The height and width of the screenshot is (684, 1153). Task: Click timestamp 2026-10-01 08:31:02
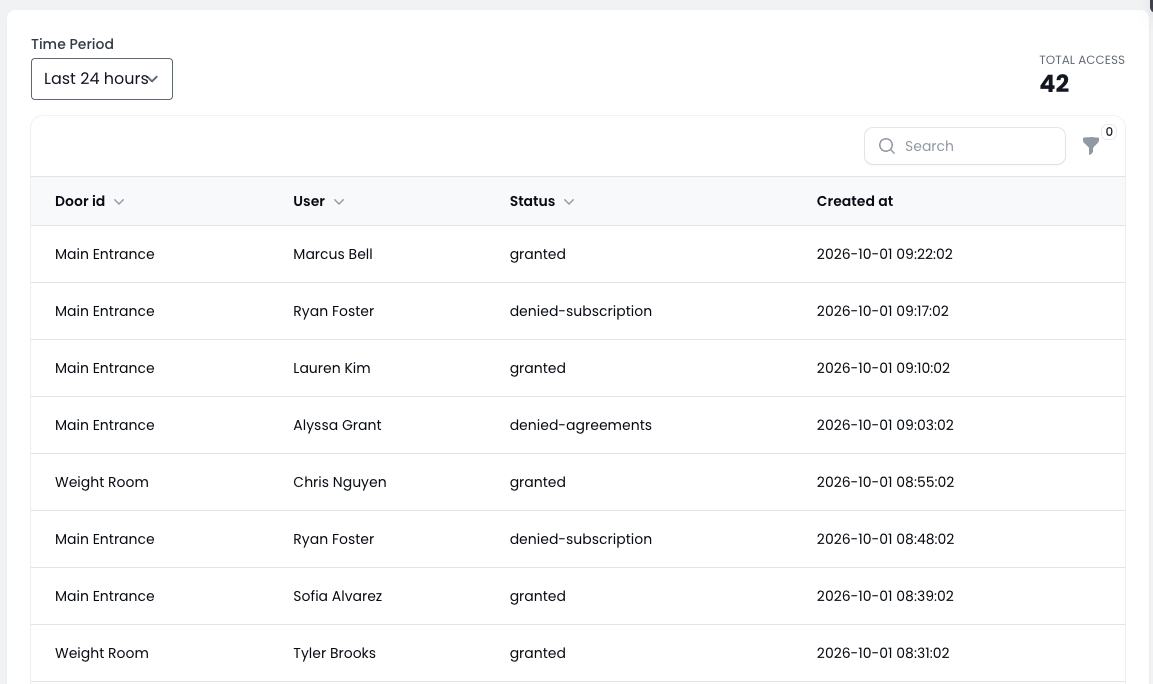point(883,653)
